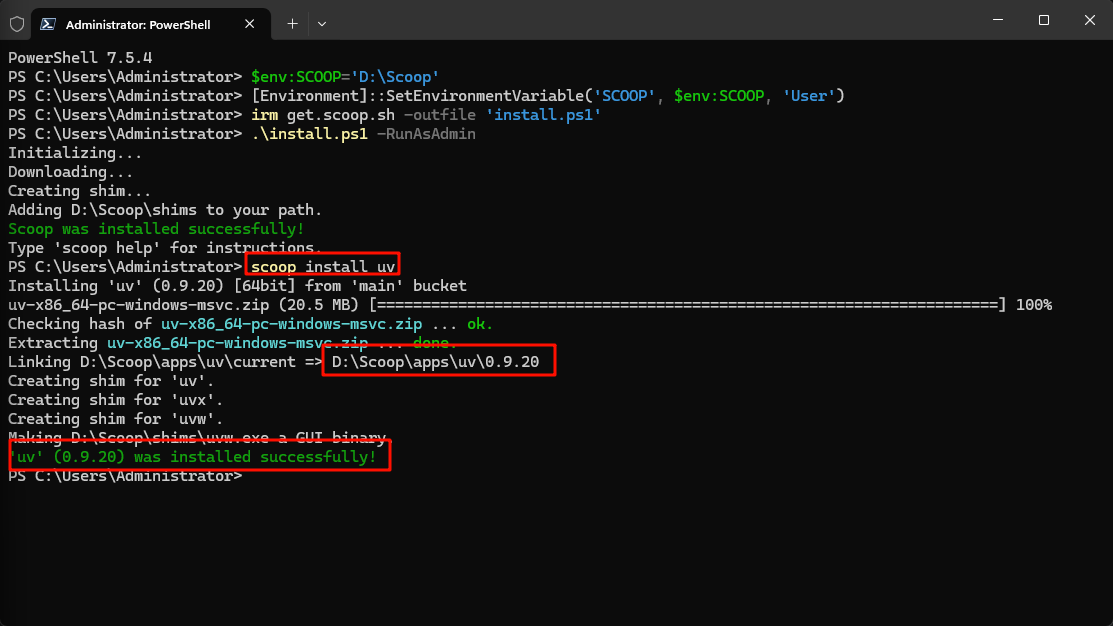The width and height of the screenshot is (1113, 626).
Task: Minimize the terminal window
Action: click(x=996, y=20)
